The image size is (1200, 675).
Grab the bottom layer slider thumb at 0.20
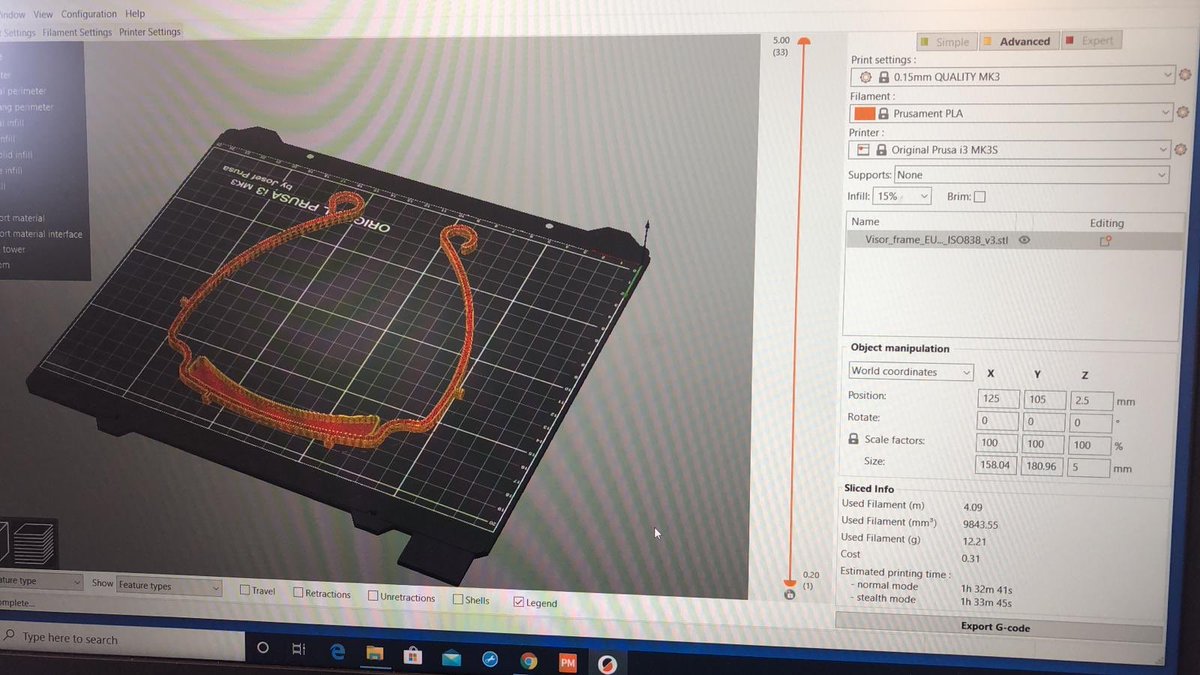pos(790,581)
